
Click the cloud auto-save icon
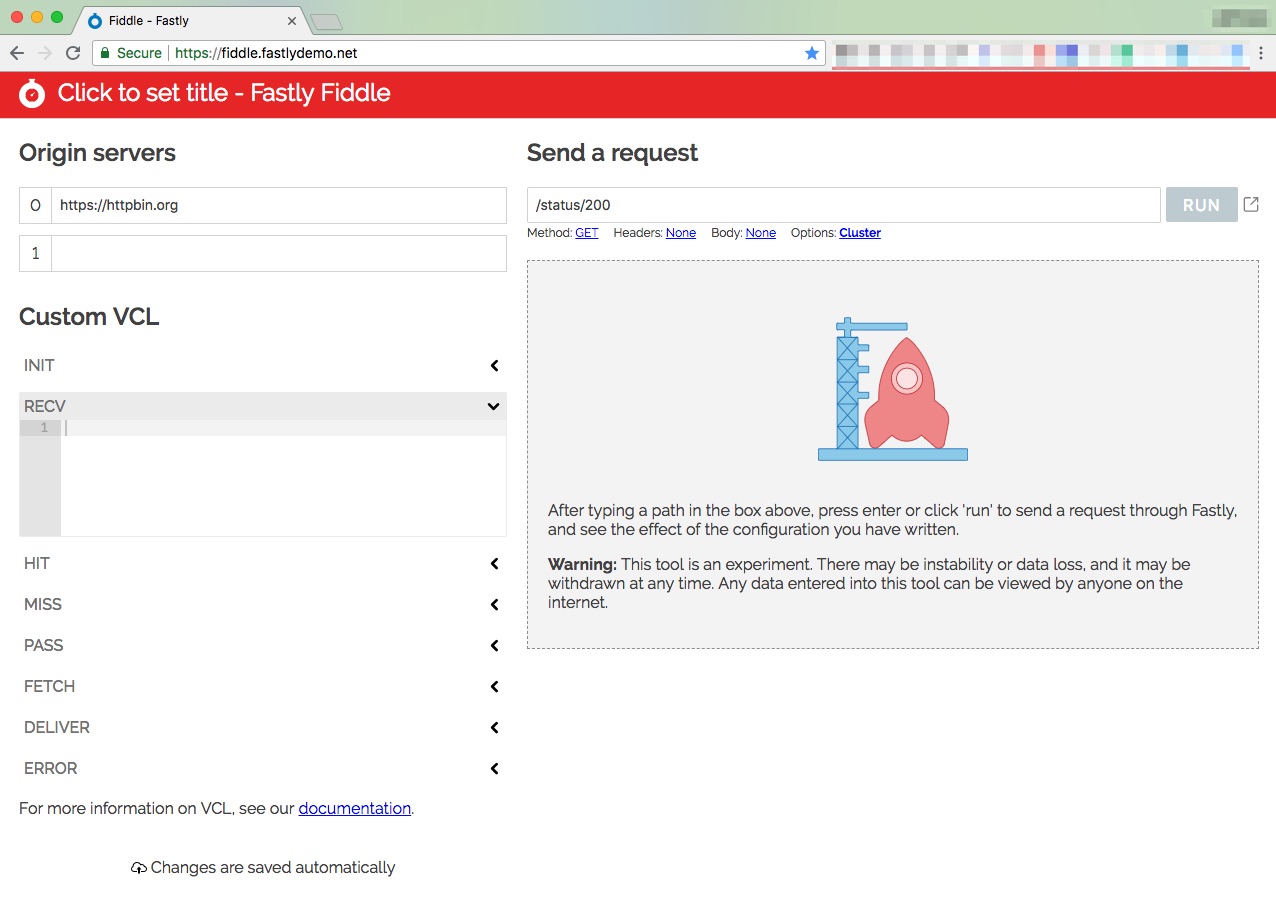138,867
